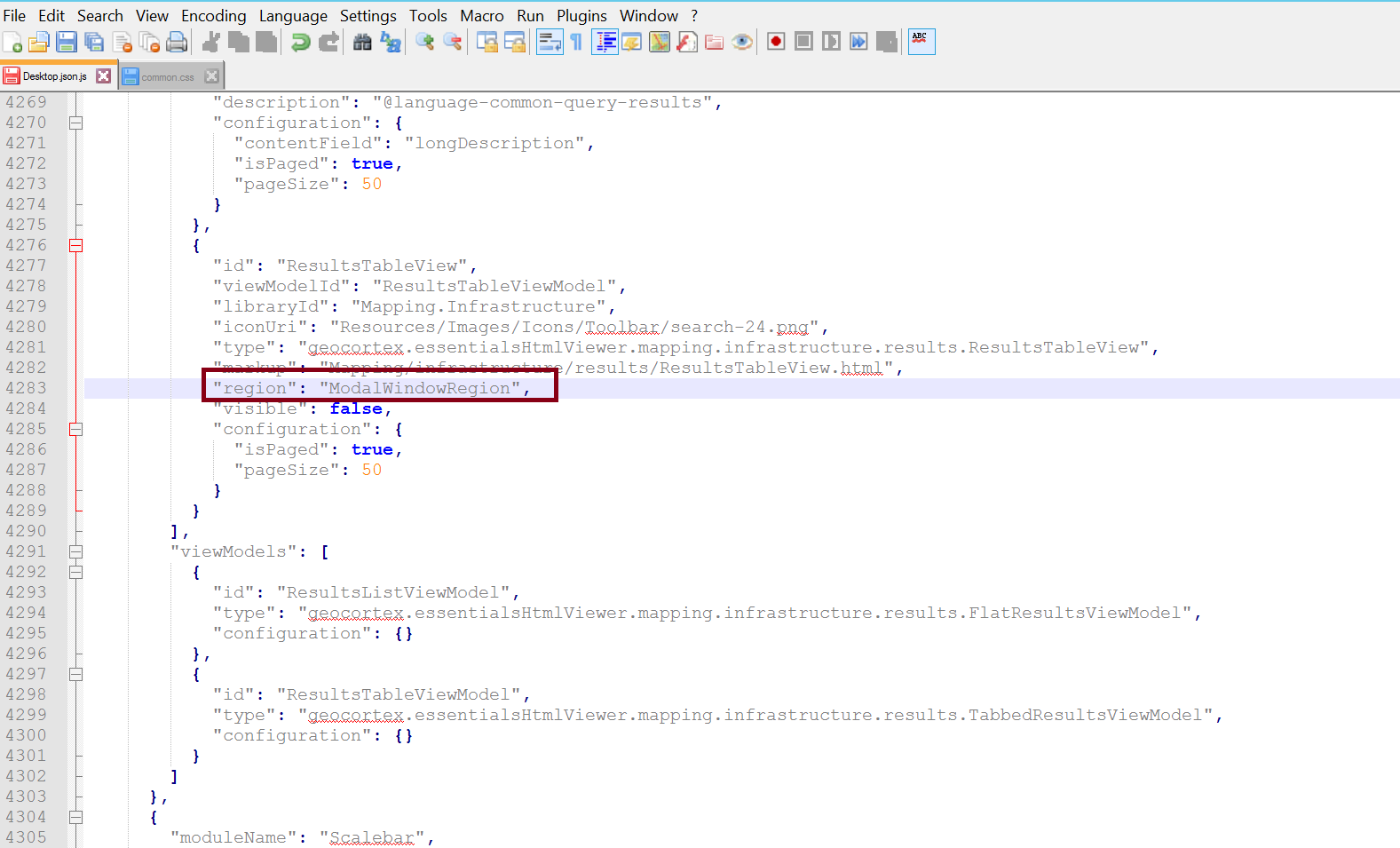Open the Search menu
The width and height of the screenshot is (1400, 848).
tap(100, 16)
